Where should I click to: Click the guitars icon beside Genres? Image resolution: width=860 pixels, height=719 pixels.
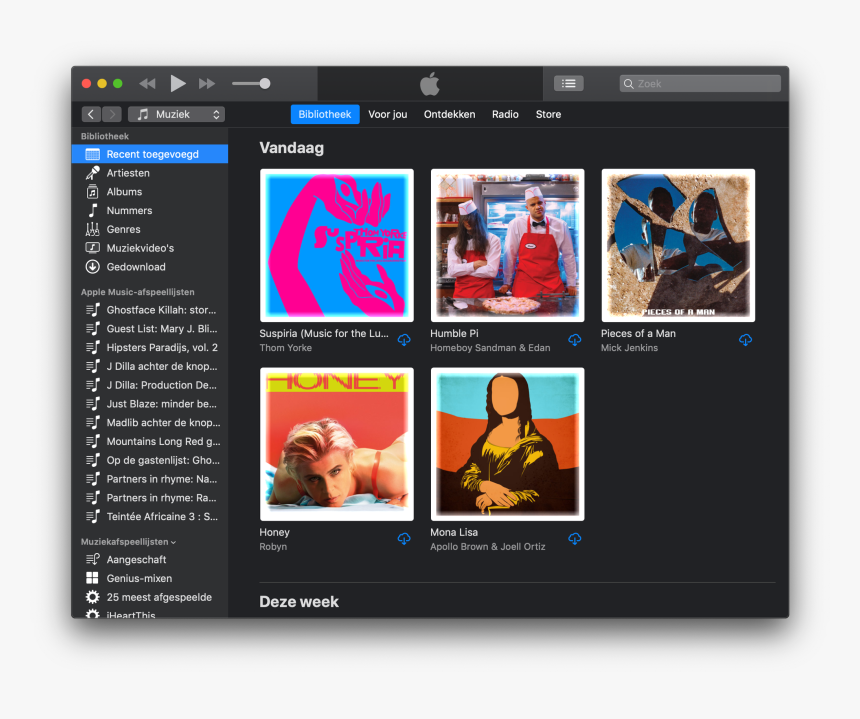(93, 229)
